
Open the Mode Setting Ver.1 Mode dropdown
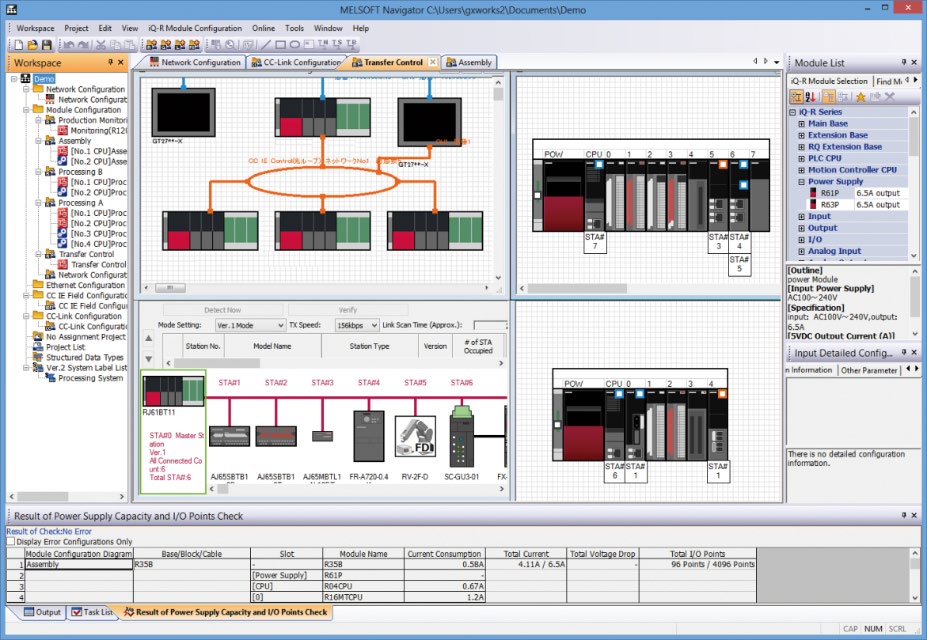coord(250,325)
